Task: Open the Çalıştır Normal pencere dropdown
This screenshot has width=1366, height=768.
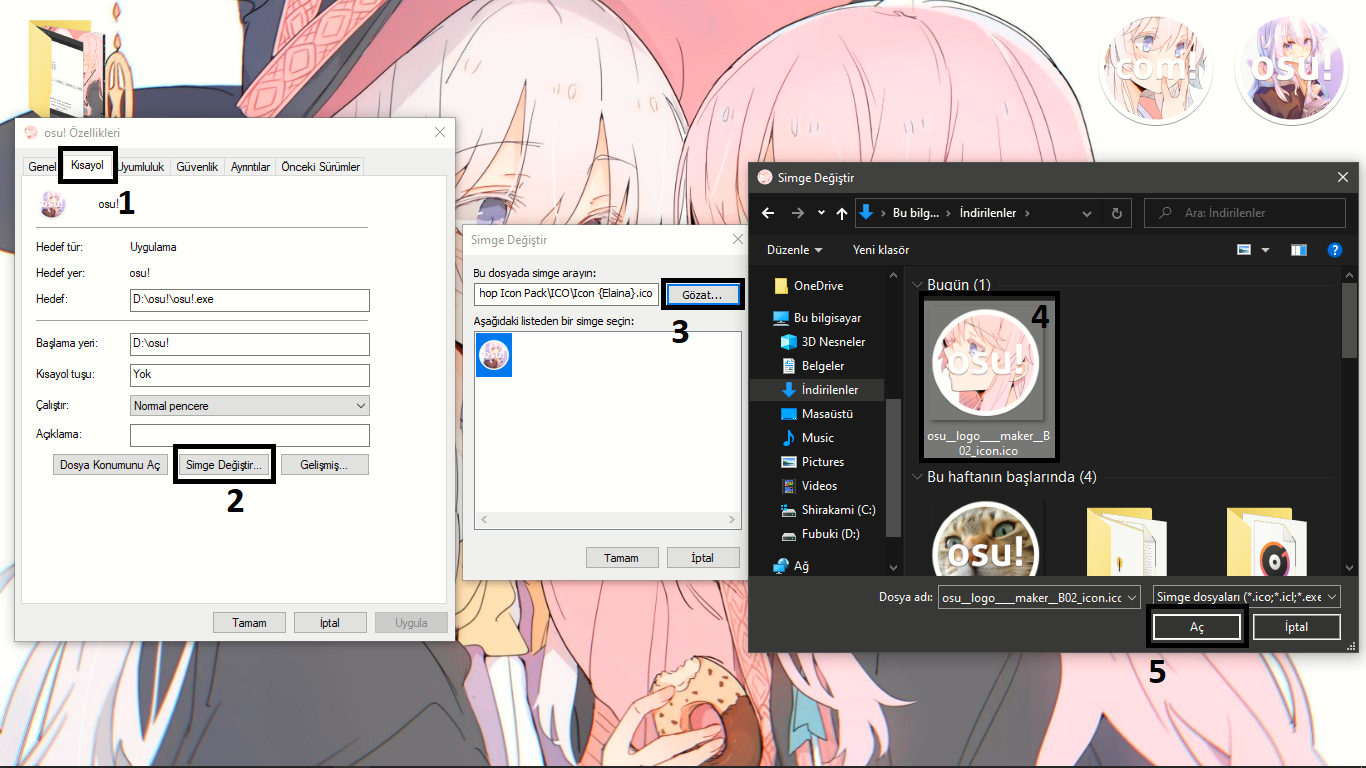Action: point(250,406)
